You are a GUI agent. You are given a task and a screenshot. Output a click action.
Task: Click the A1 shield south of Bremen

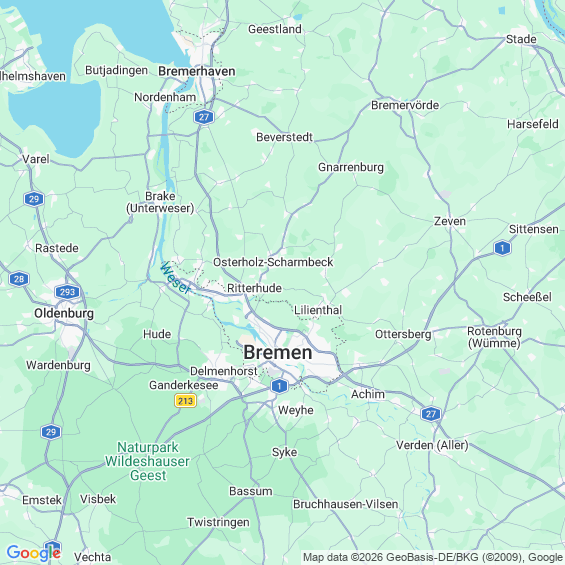(279, 386)
